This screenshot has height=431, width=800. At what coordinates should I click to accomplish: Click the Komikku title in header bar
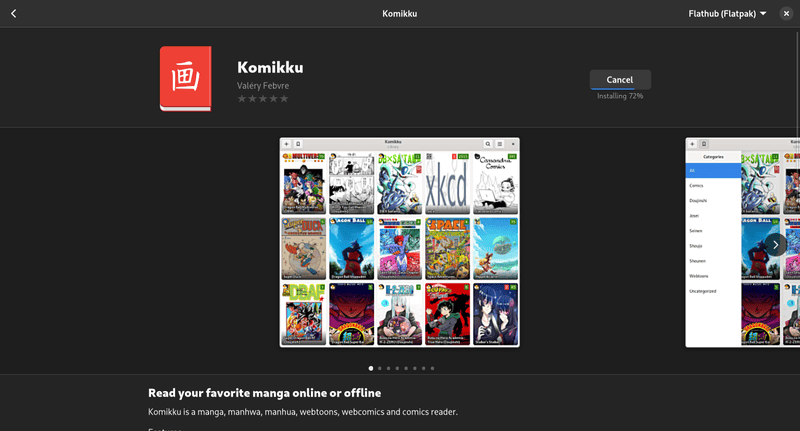pyautogui.click(x=400, y=13)
